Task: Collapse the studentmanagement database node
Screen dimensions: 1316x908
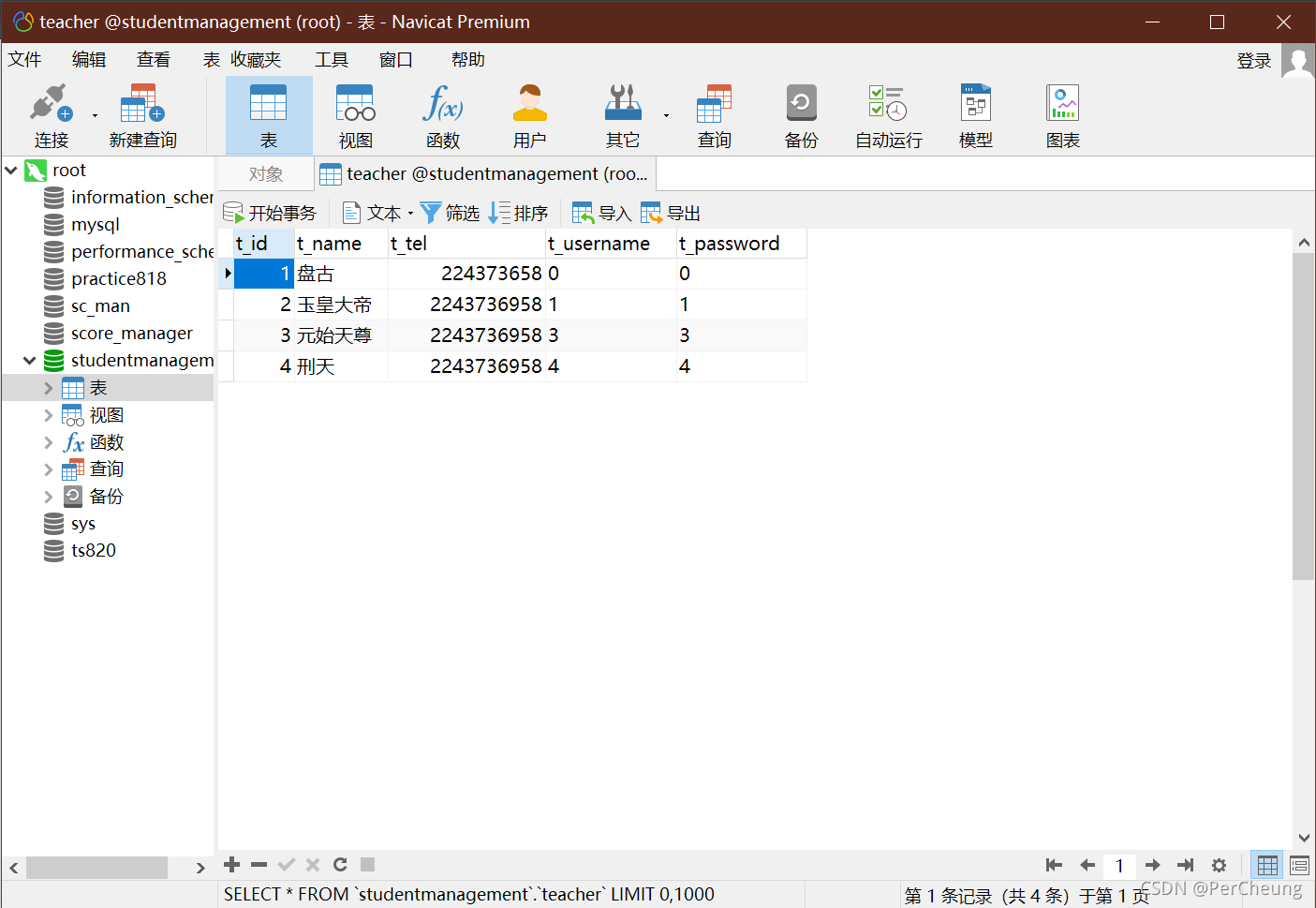Action: click(29, 361)
